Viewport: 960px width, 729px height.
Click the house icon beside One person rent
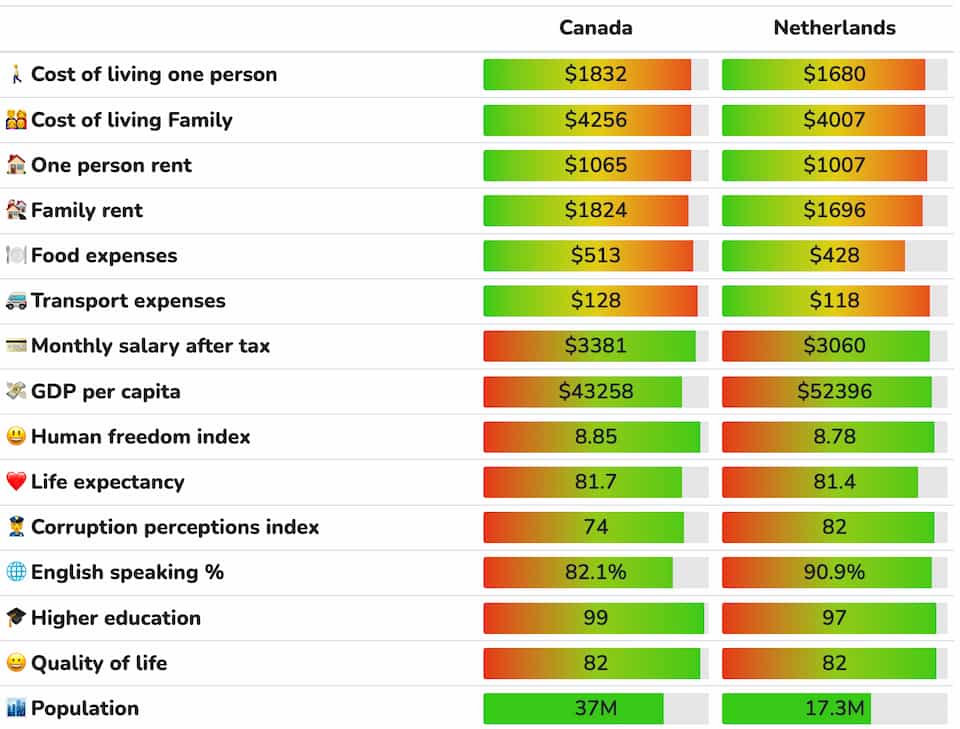(16, 165)
